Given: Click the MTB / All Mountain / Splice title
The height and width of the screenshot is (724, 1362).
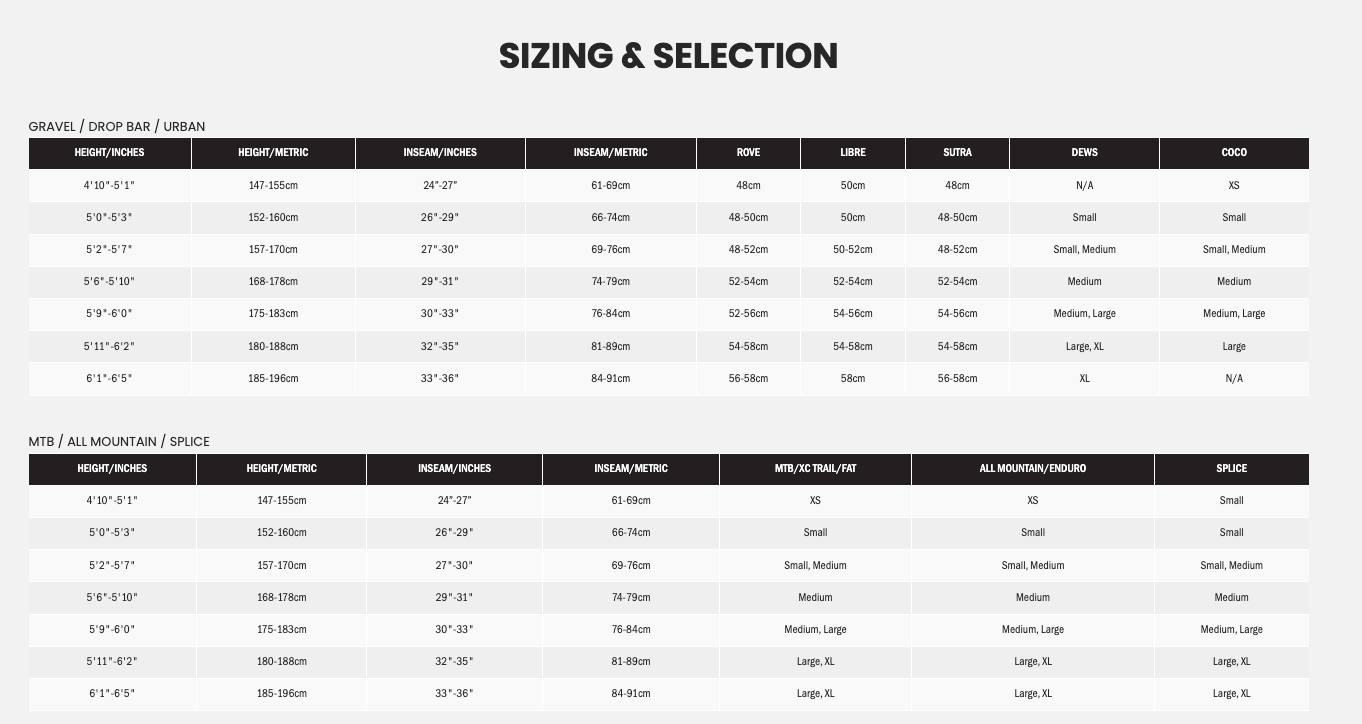Looking at the screenshot, I should 119,442.
